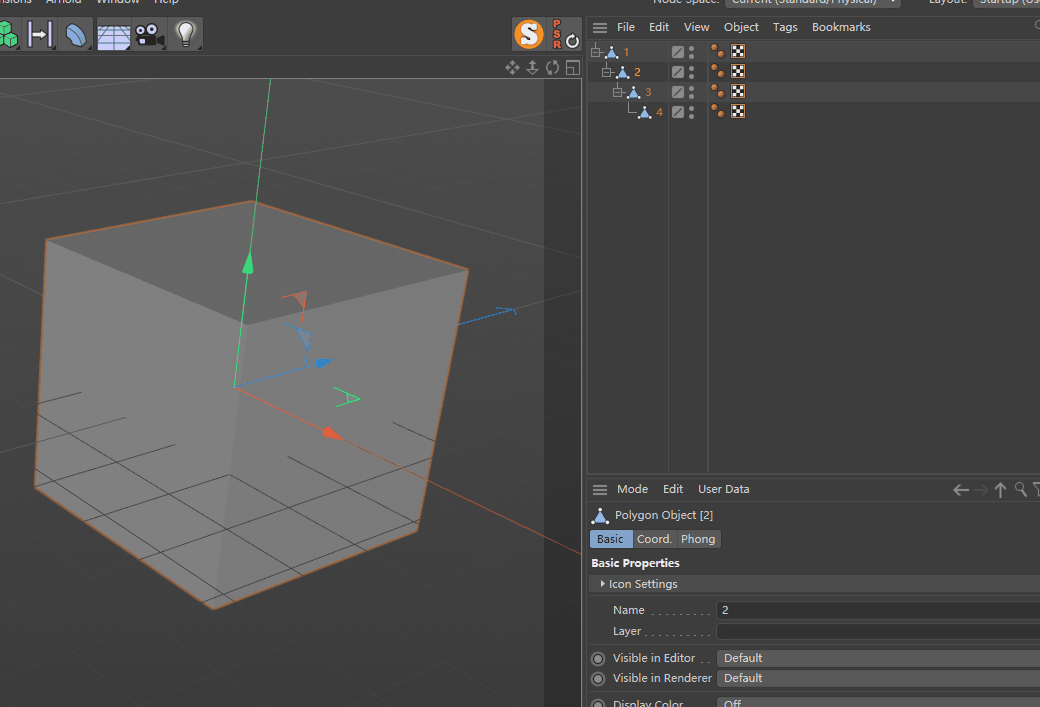Click the UVW checkerboard tag of object 3

click(738, 91)
